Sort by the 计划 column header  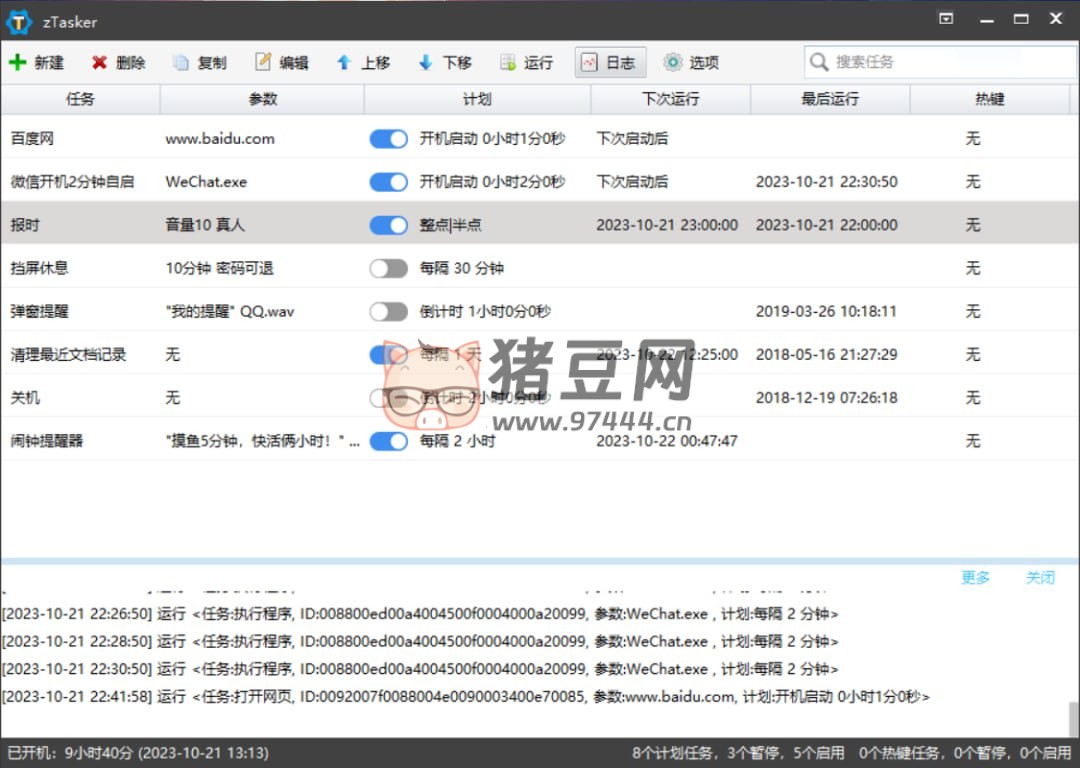tap(477, 99)
